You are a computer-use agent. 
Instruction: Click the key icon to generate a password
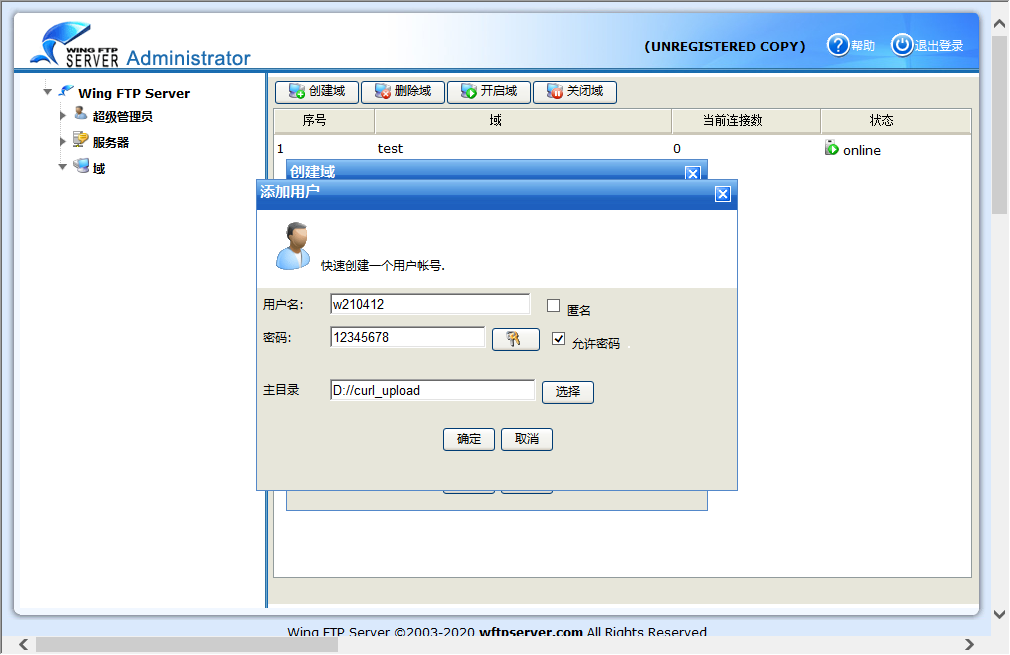point(515,339)
